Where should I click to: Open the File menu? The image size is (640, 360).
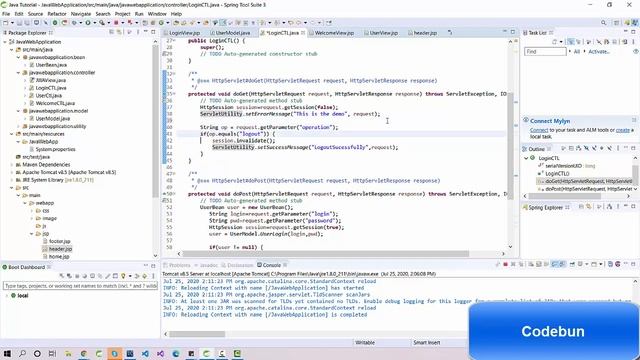(x=6, y=14)
